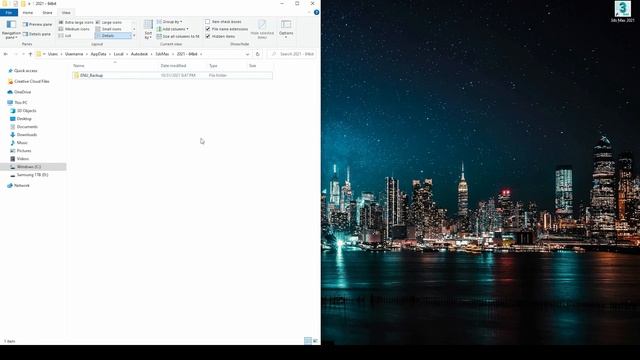Toggle the Details pane
640x360 pixels.
[x=37, y=34]
